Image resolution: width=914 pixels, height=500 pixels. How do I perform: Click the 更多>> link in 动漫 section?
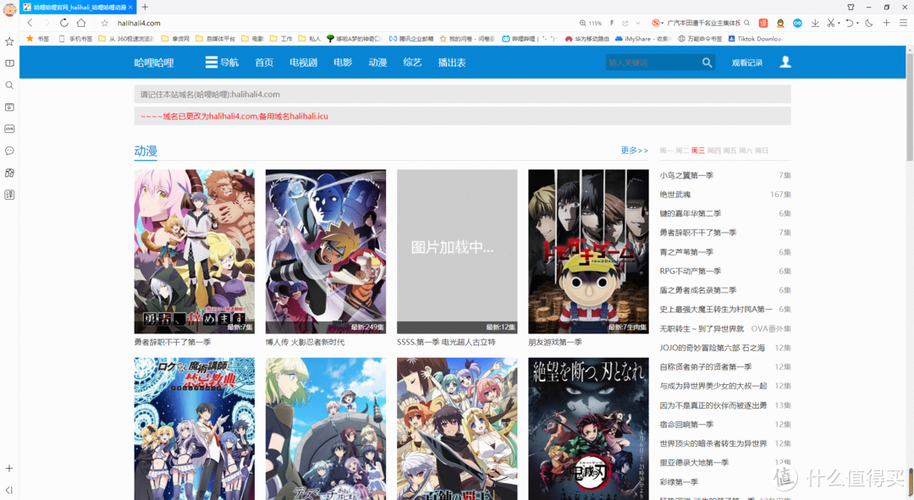click(x=634, y=150)
